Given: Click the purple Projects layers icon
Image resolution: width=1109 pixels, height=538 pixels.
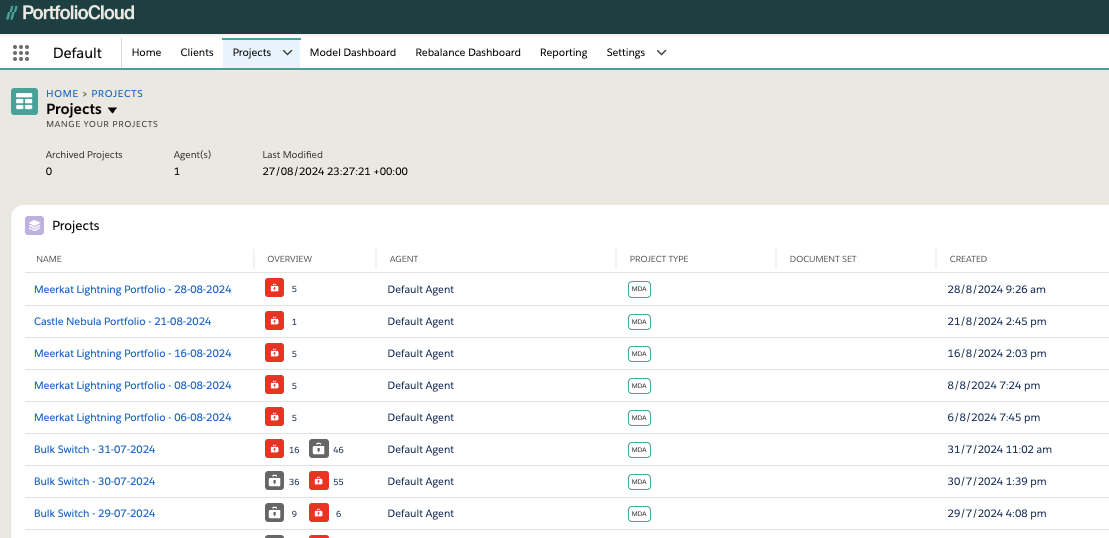Looking at the screenshot, I should 35,226.
